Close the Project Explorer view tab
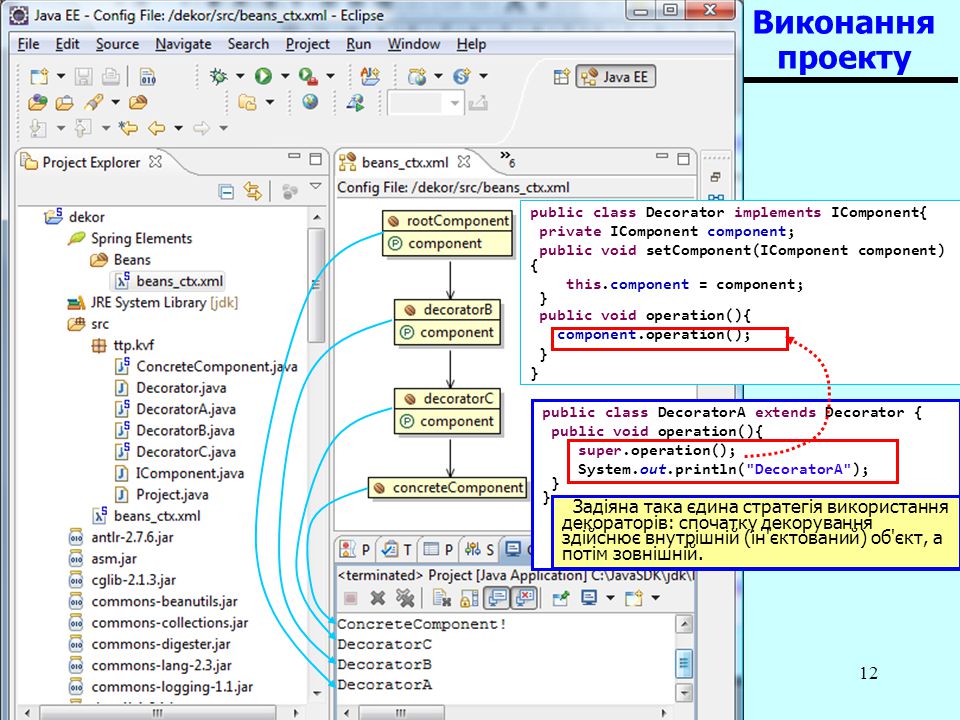 click(x=156, y=162)
